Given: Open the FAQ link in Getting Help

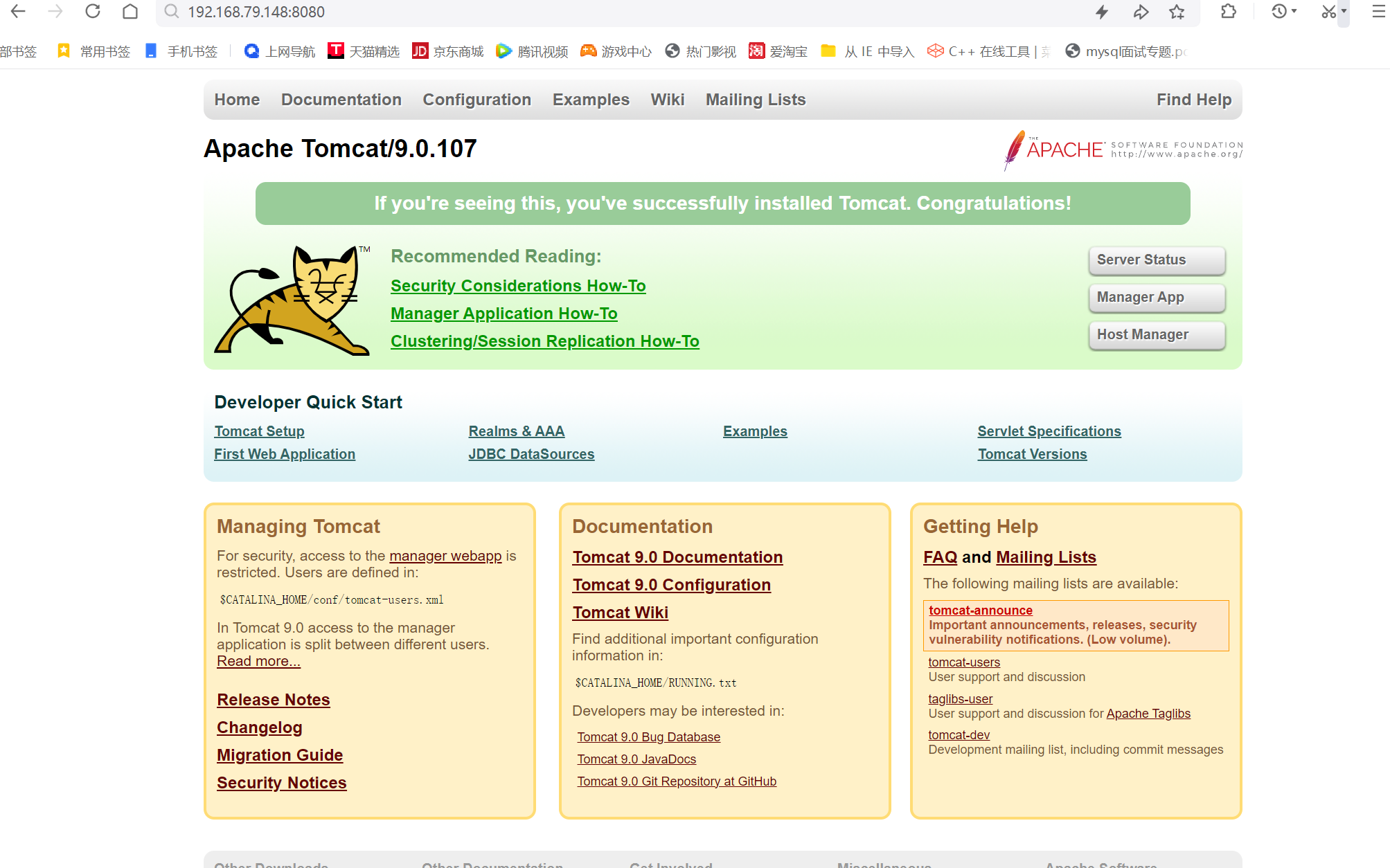Looking at the screenshot, I should point(941,557).
